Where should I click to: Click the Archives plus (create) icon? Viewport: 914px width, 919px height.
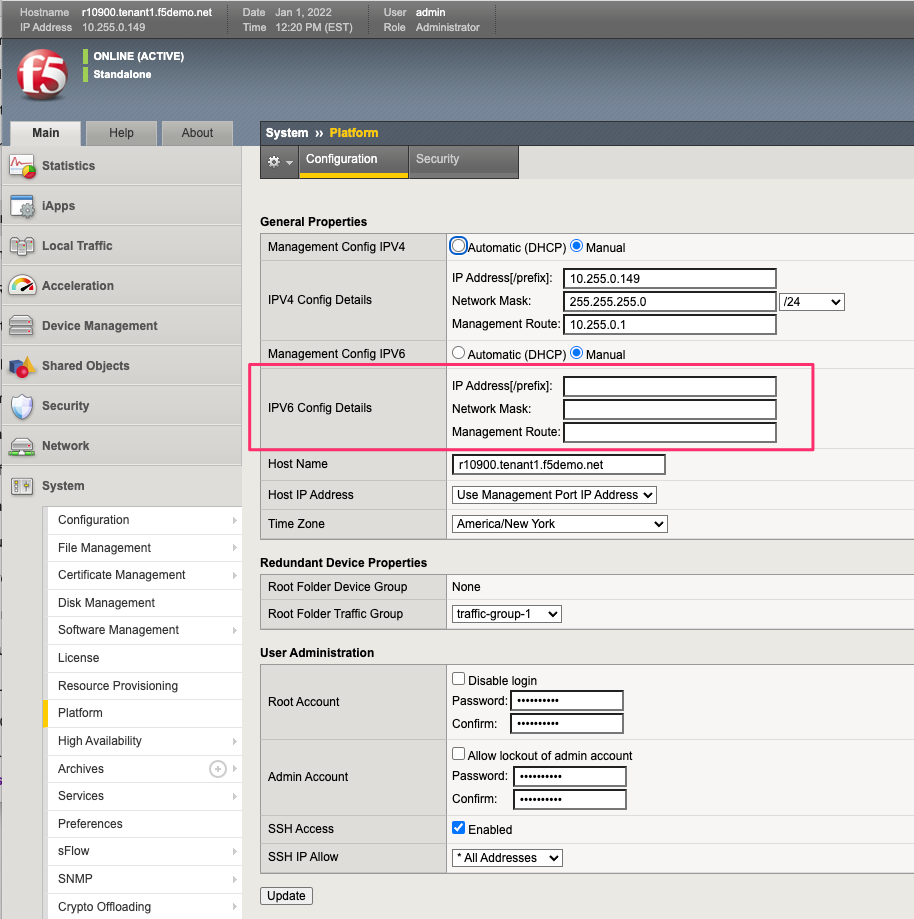[x=218, y=768]
